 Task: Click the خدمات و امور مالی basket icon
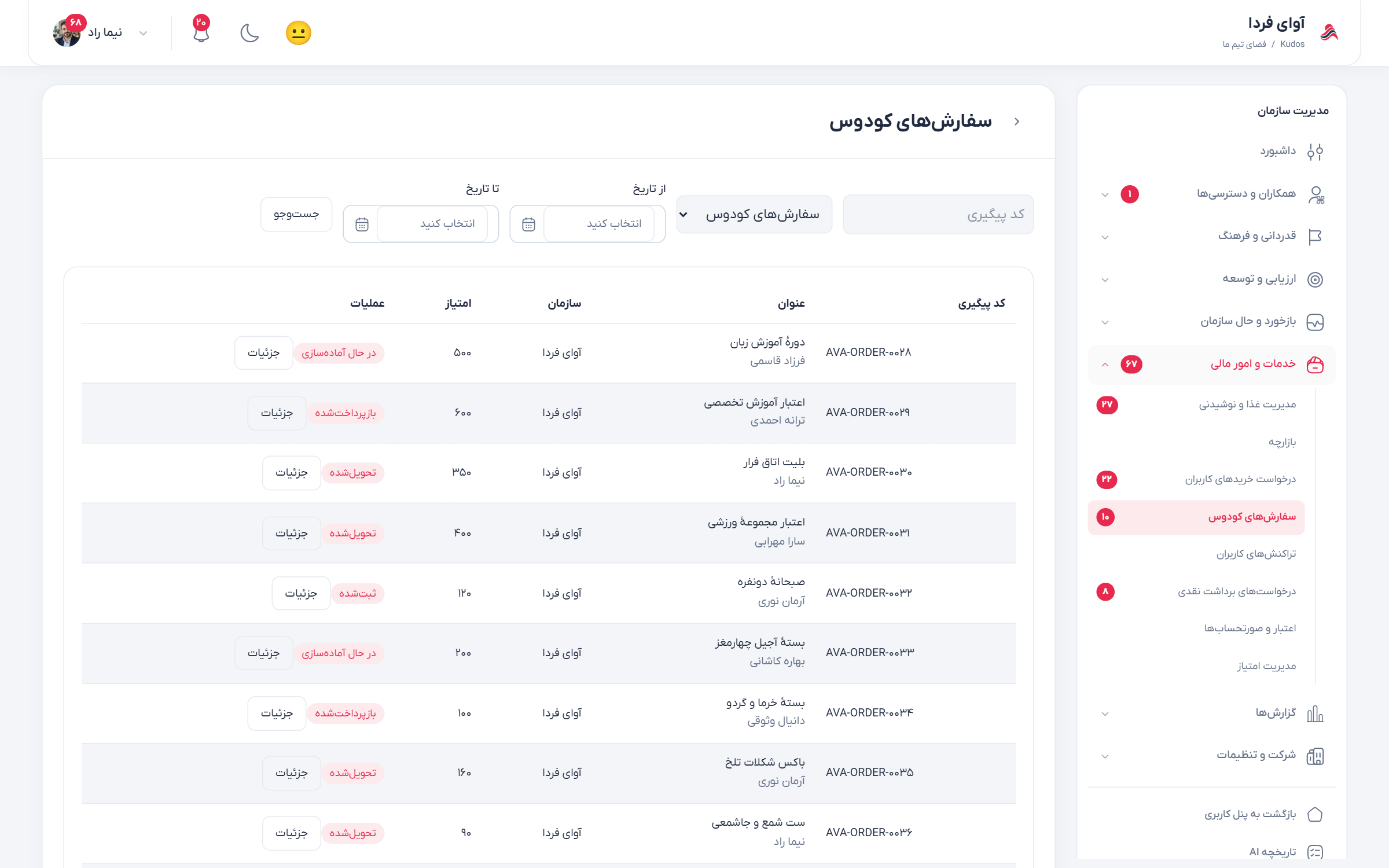[1315, 365]
